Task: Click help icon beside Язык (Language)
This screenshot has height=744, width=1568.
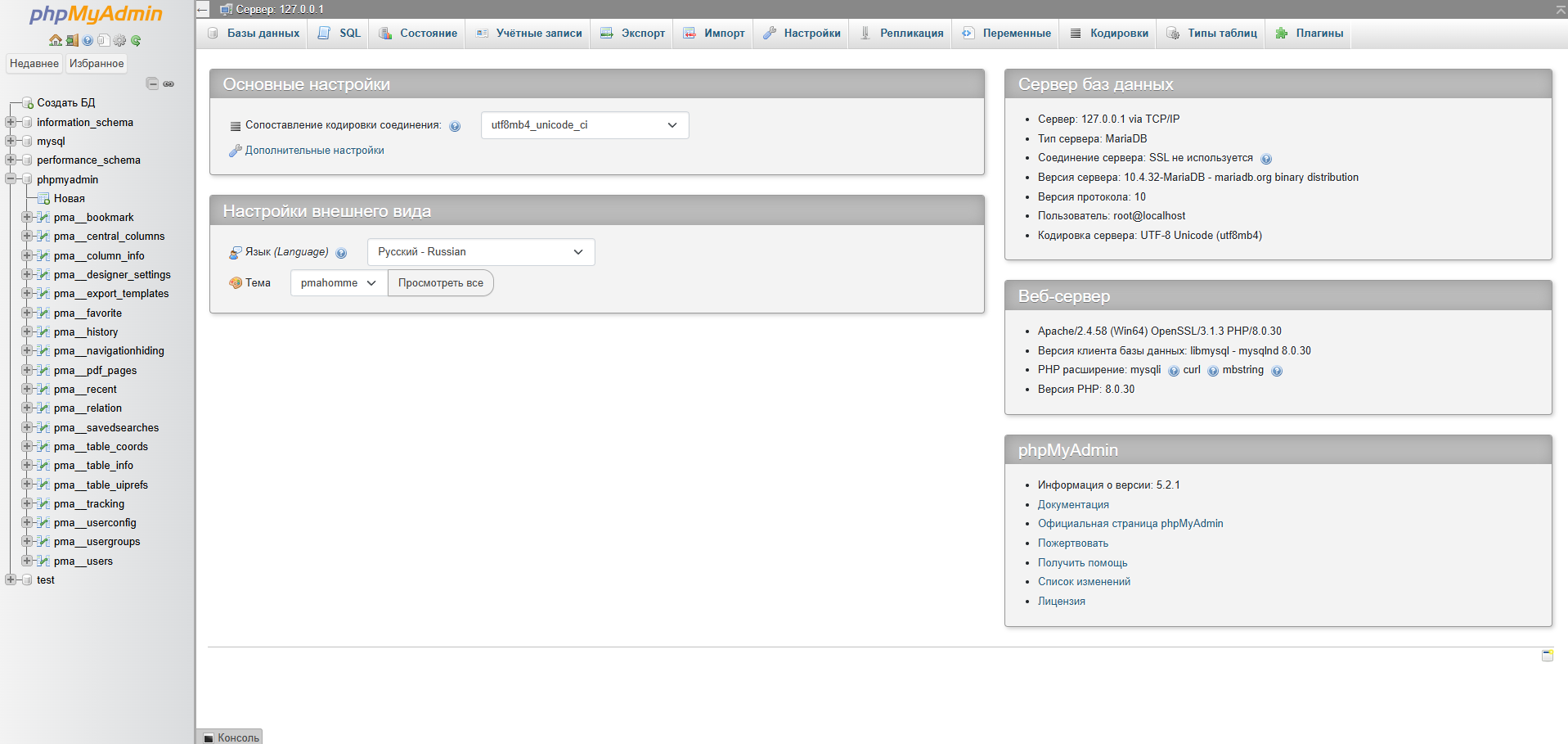Action: pos(341,253)
